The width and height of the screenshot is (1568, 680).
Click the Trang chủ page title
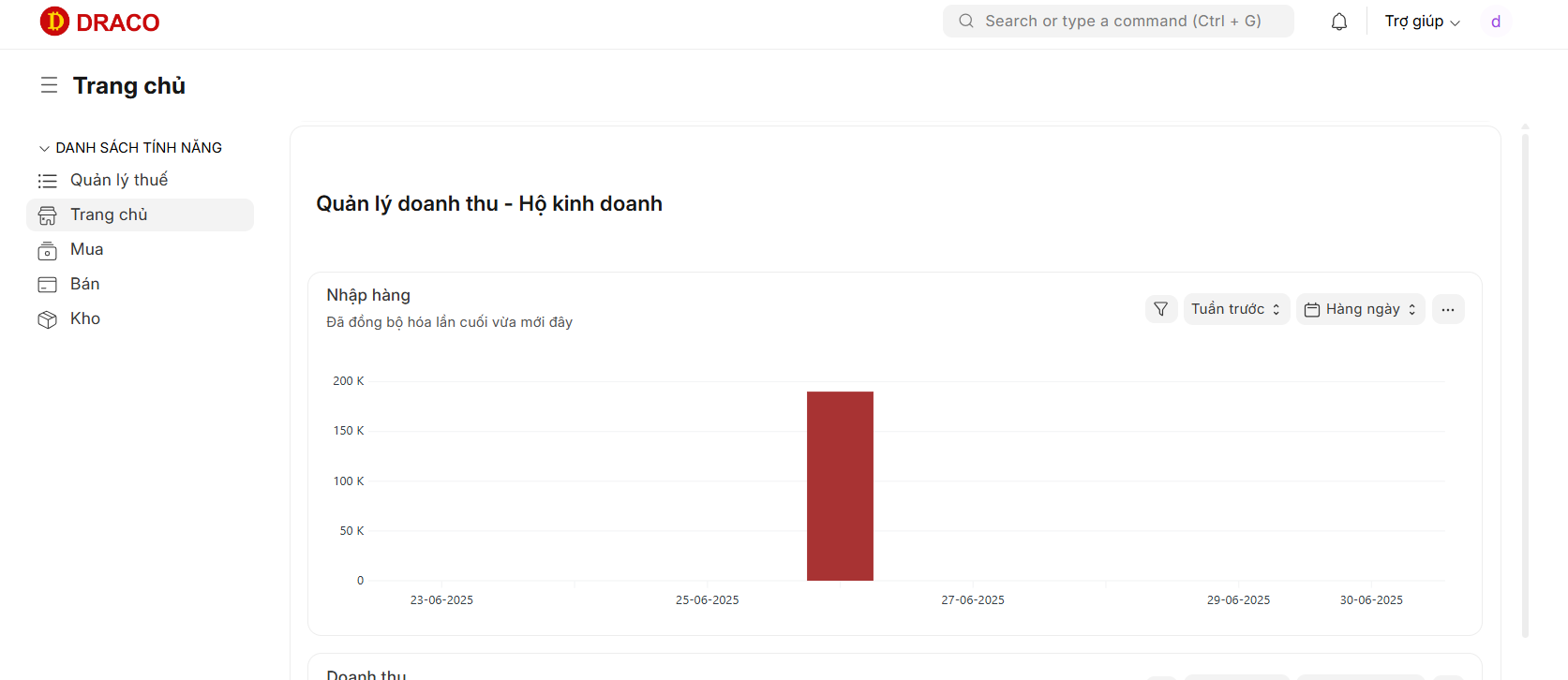coord(129,85)
